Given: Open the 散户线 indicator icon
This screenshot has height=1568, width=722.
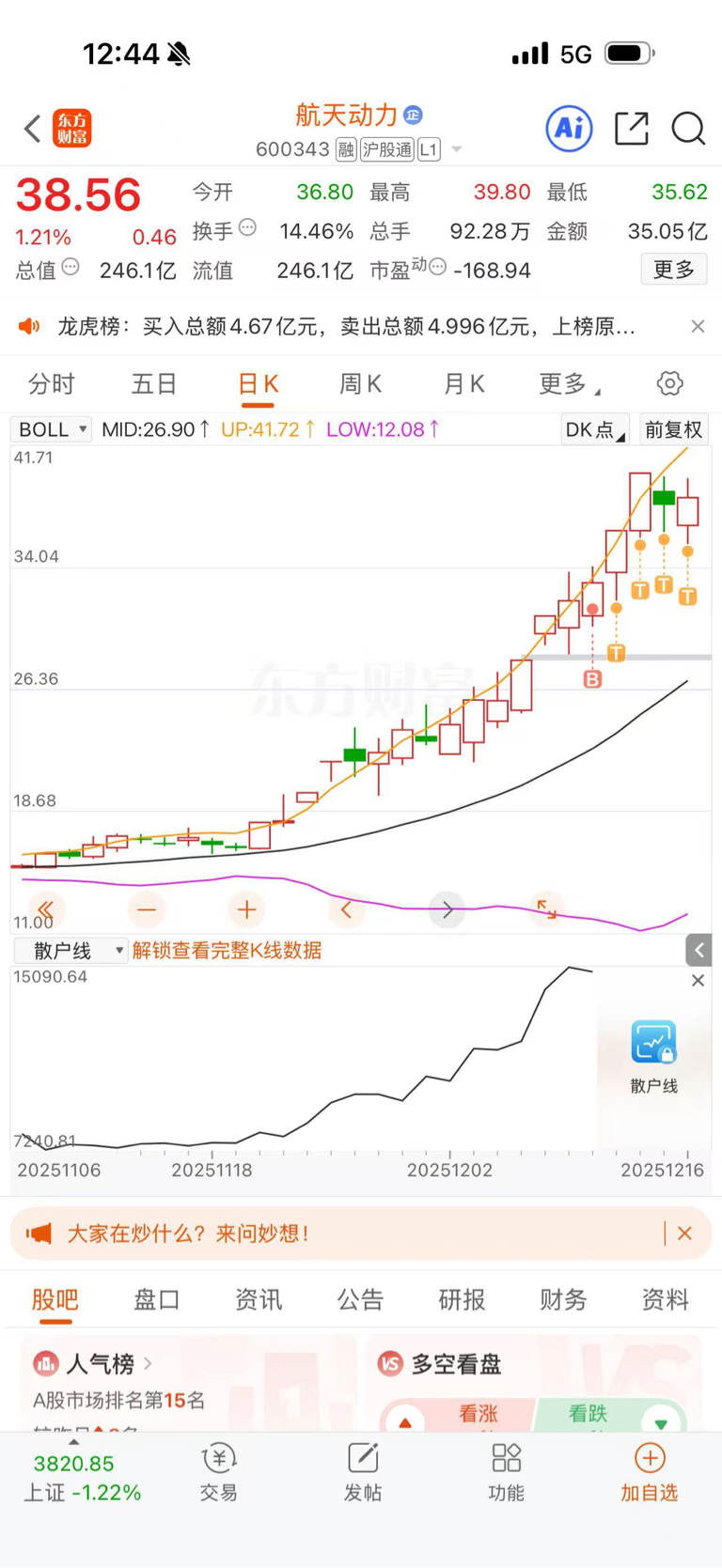Looking at the screenshot, I should pos(653,1043).
